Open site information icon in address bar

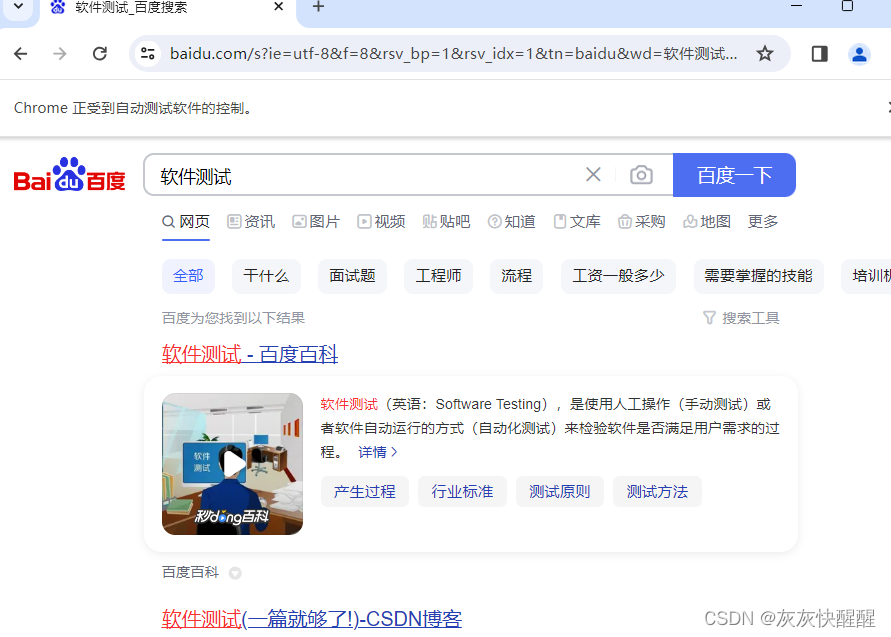(148, 54)
